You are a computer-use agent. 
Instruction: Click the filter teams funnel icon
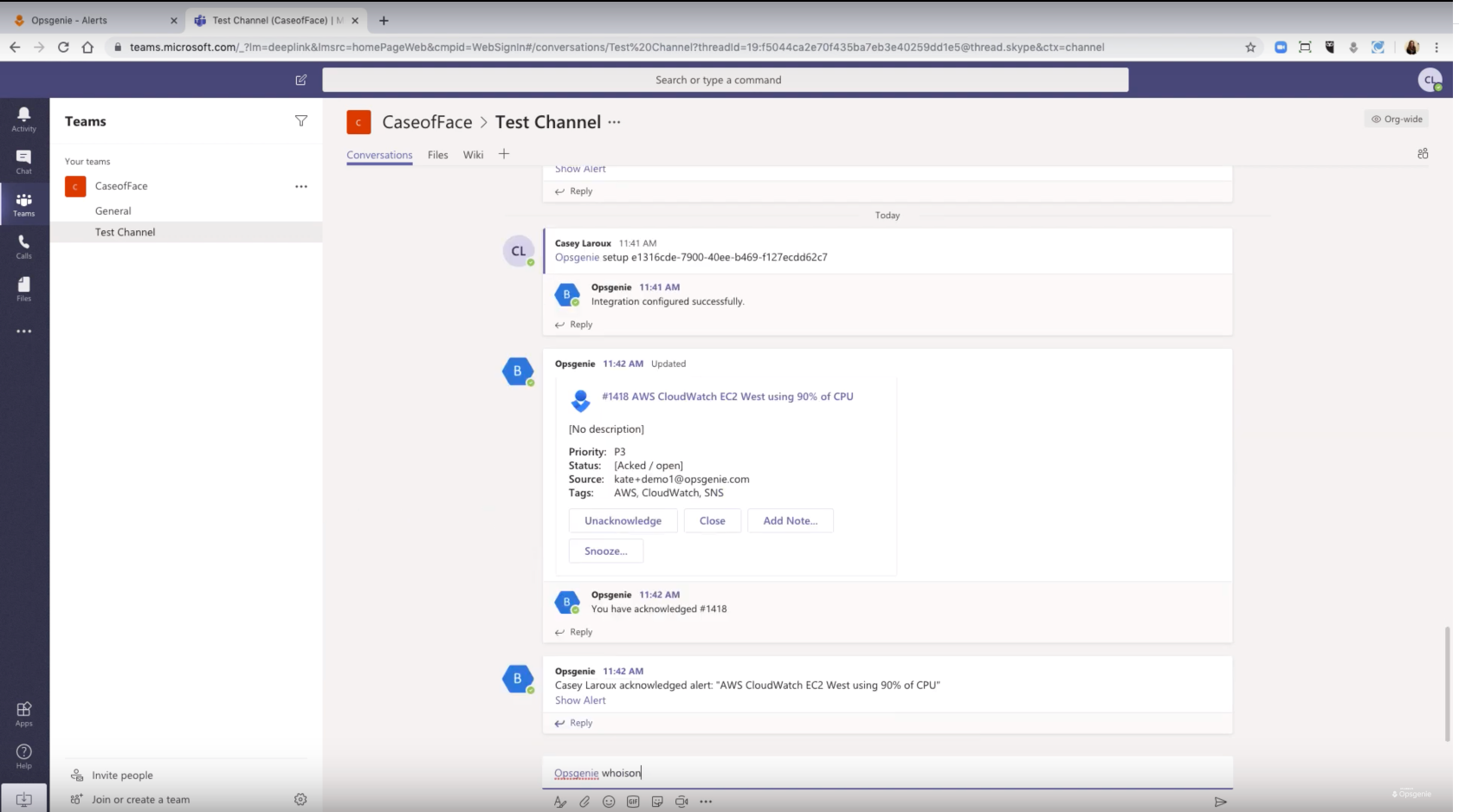click(301, 121)
